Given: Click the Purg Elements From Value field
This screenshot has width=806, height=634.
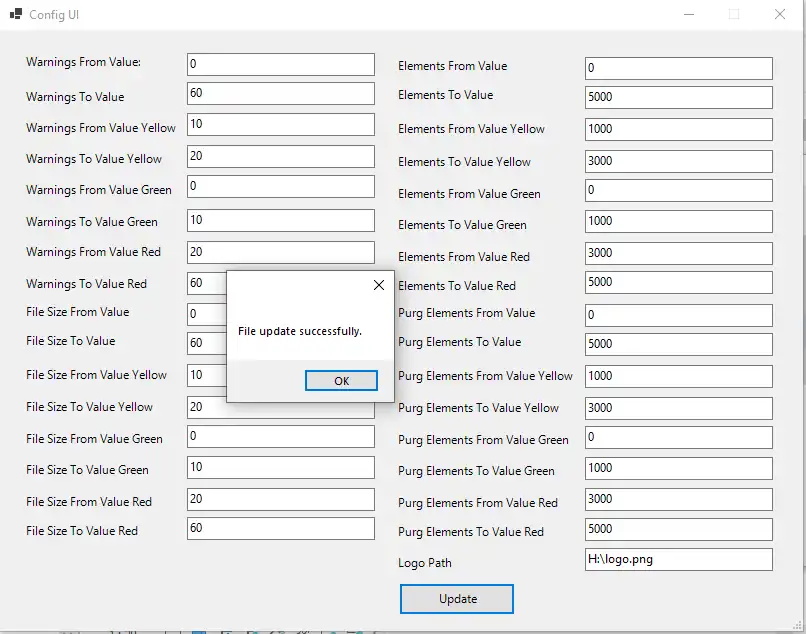Looking at the screenshot, I should pos(679,315).
